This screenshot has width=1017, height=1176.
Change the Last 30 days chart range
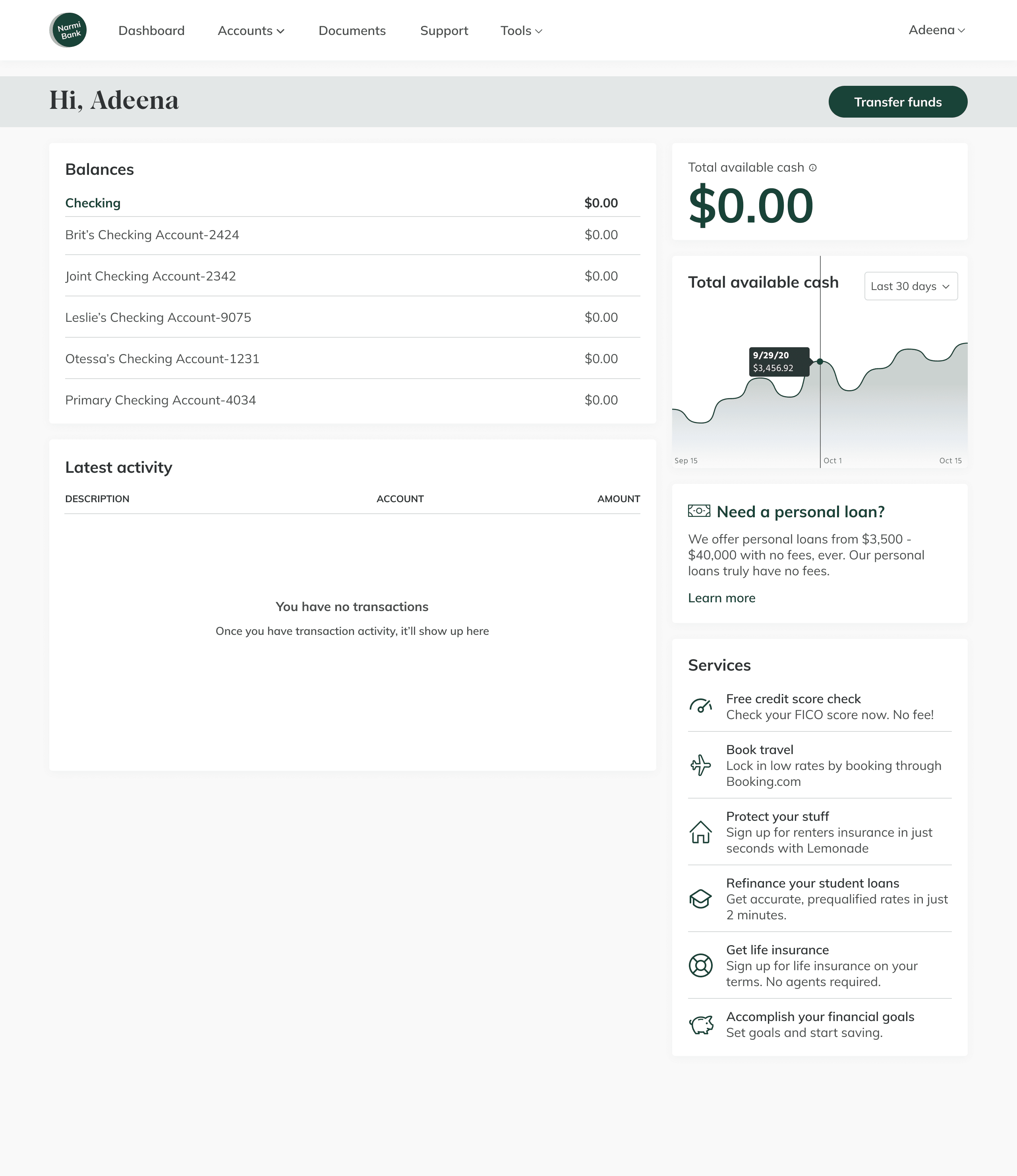[x=910, y=286]
